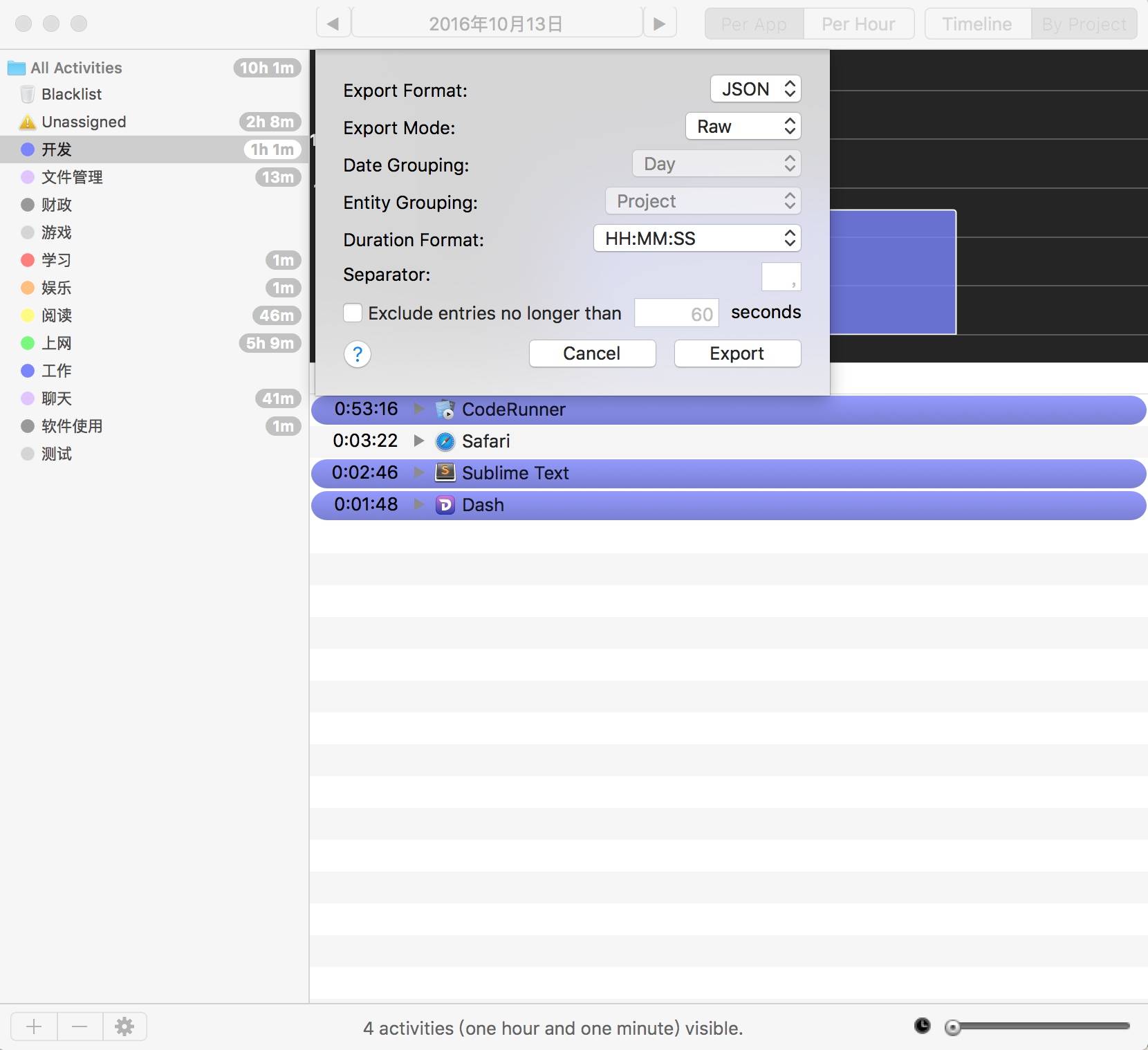Cancel the export dialog

point(592,353)
